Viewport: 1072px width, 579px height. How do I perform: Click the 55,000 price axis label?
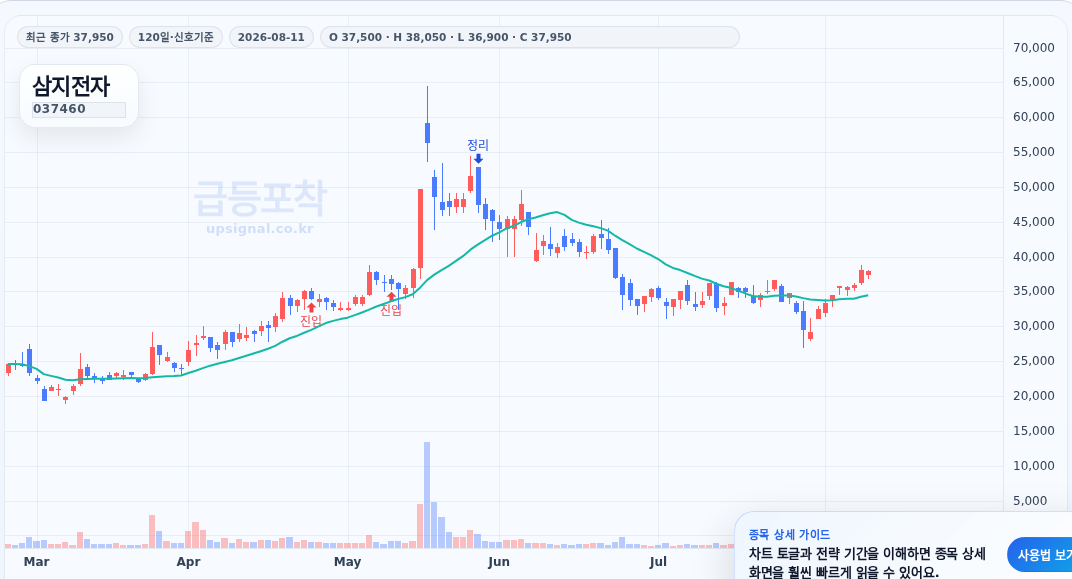1033,152
